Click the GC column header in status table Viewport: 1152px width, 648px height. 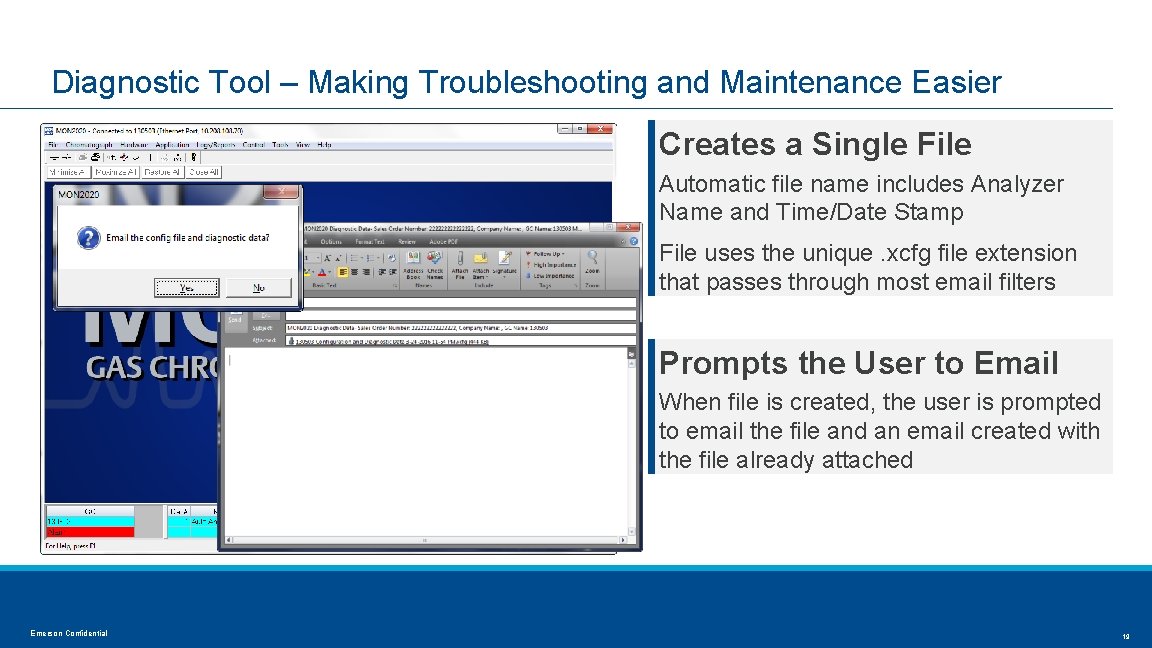coord(90,511)
